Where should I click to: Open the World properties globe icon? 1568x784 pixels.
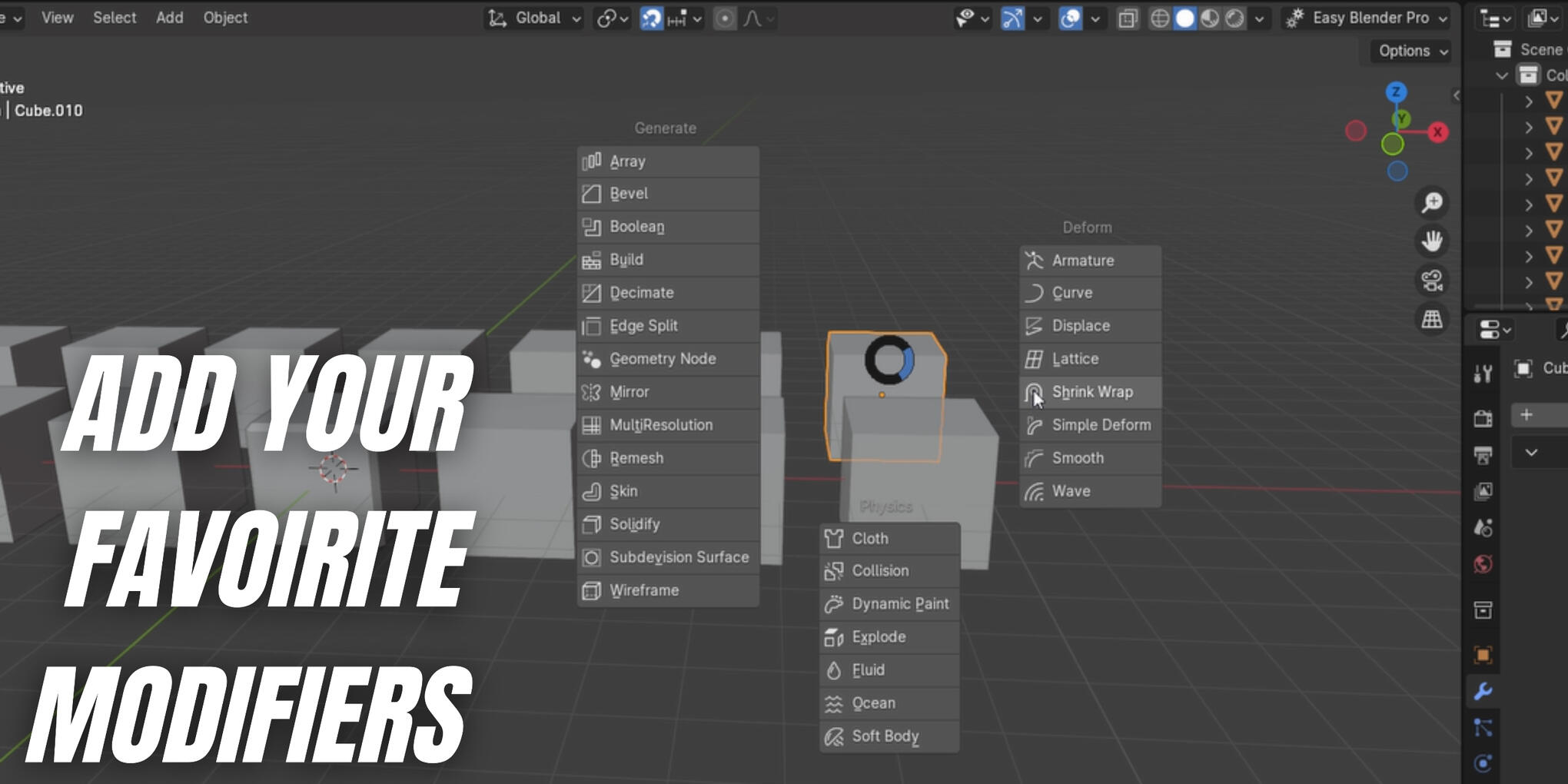[x=1483, y=565]
